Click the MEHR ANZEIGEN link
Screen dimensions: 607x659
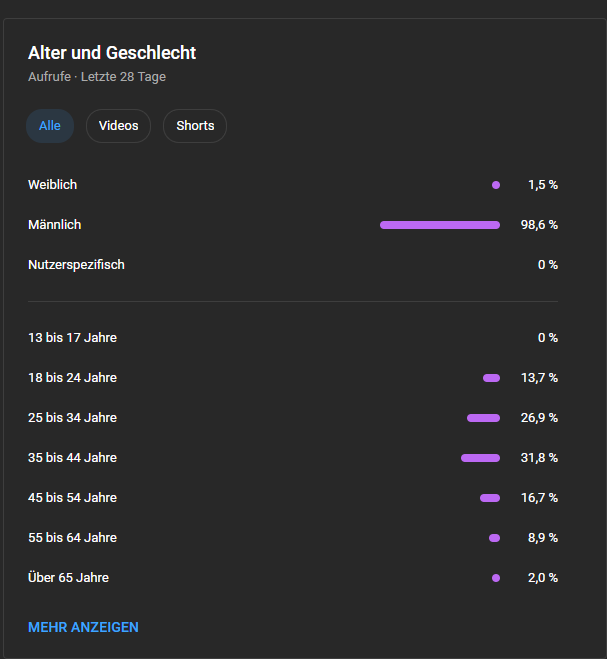pos(83,627)
